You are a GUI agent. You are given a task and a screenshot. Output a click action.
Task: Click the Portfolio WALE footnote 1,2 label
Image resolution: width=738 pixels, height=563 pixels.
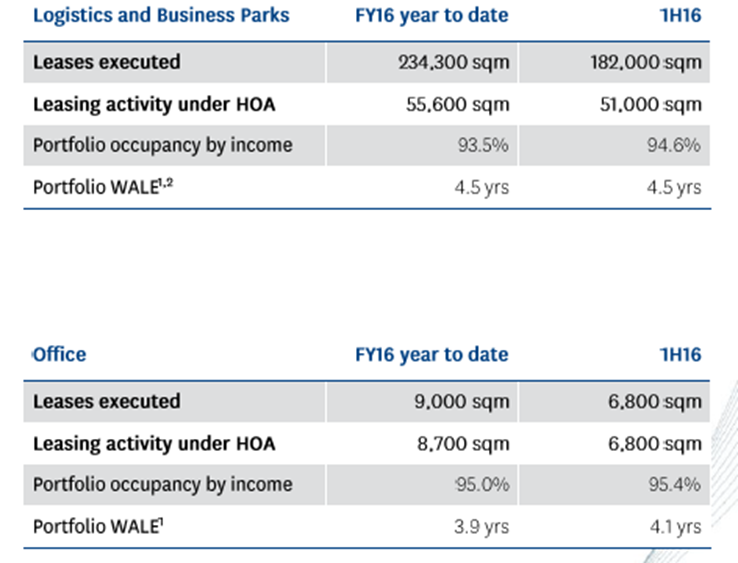tap(103, 187)
